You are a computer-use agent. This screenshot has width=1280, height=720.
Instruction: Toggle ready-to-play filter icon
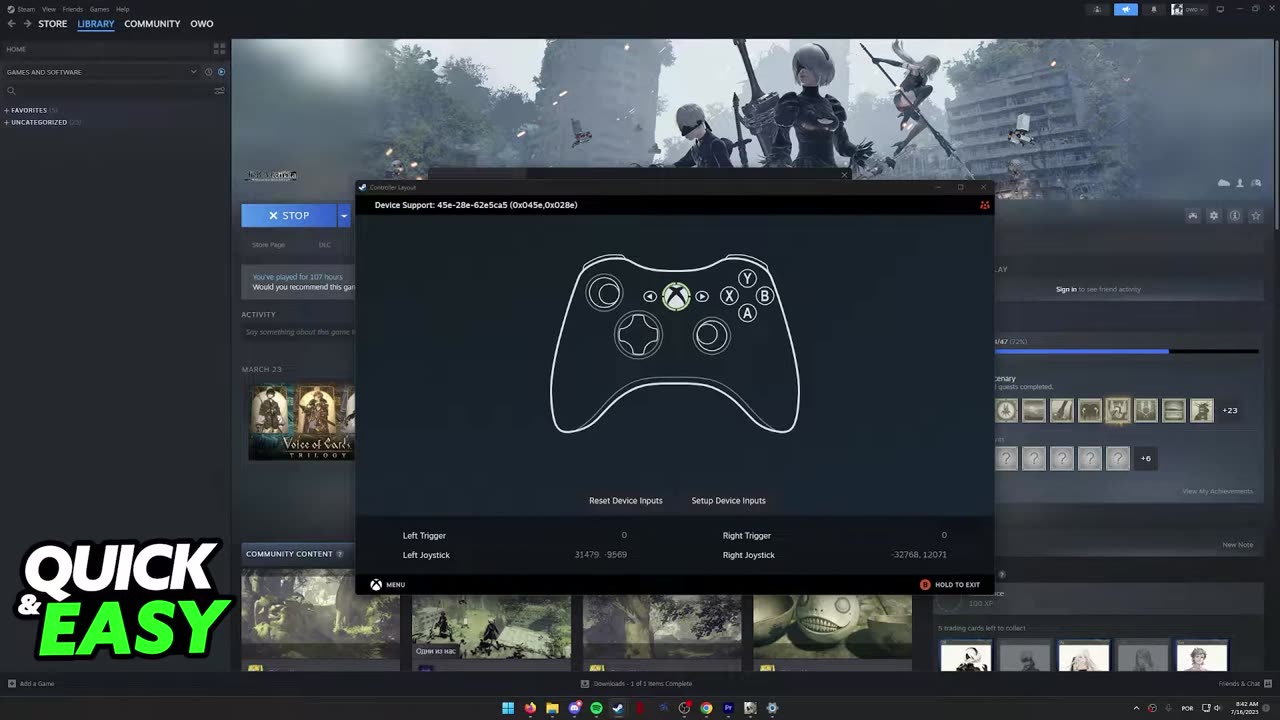pyautogui.click(x=221, y=72)
